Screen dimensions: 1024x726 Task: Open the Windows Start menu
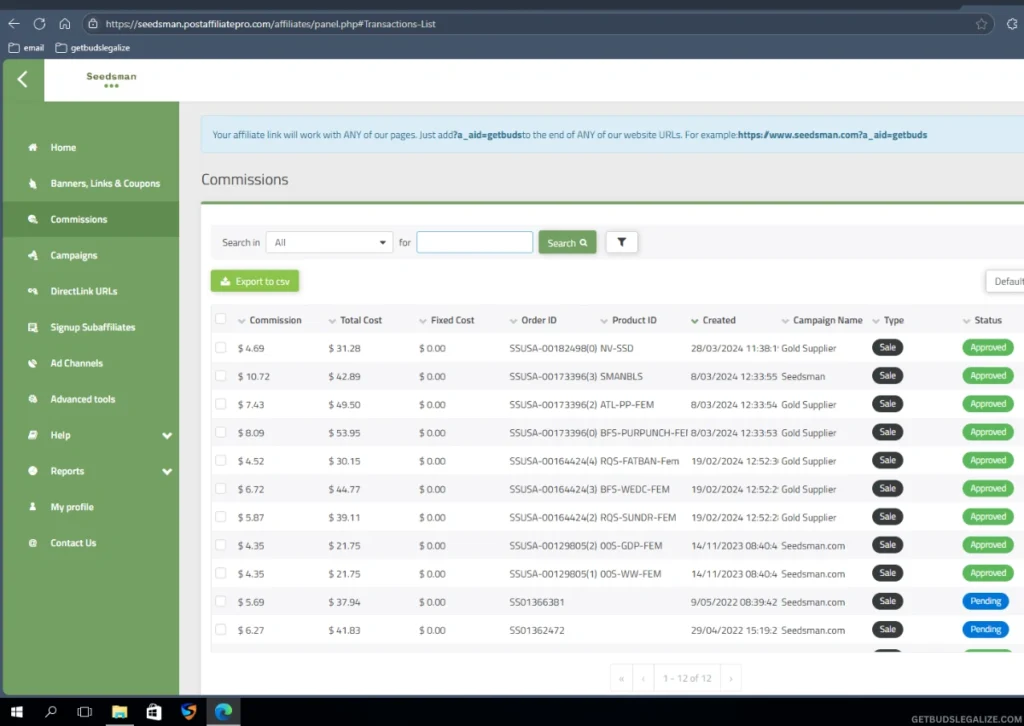click(x=17, y=712)
